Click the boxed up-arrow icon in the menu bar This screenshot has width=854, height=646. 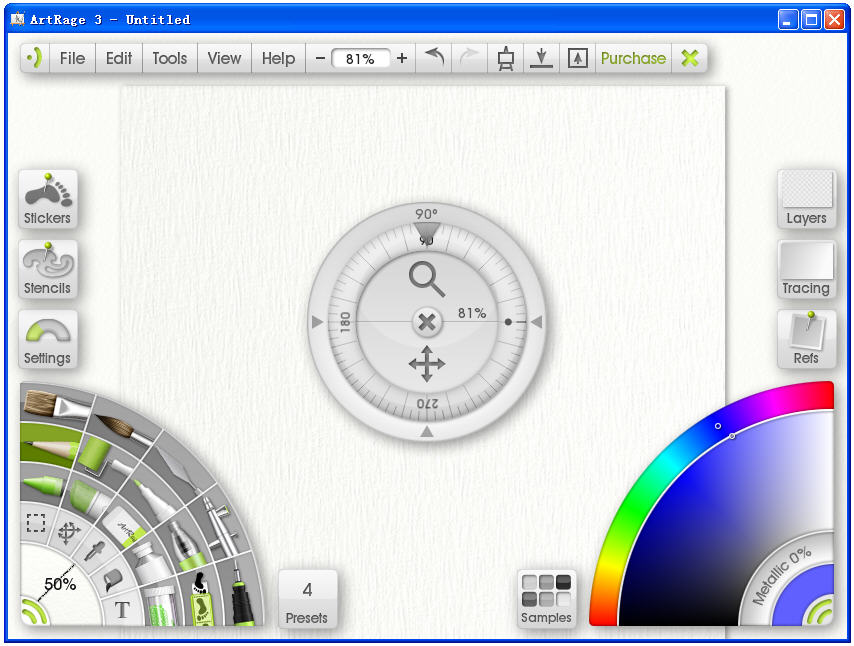(577, 58)
